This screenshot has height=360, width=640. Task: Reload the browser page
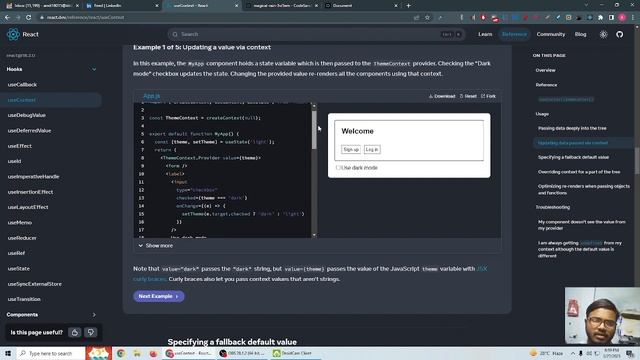click(28, 18)
